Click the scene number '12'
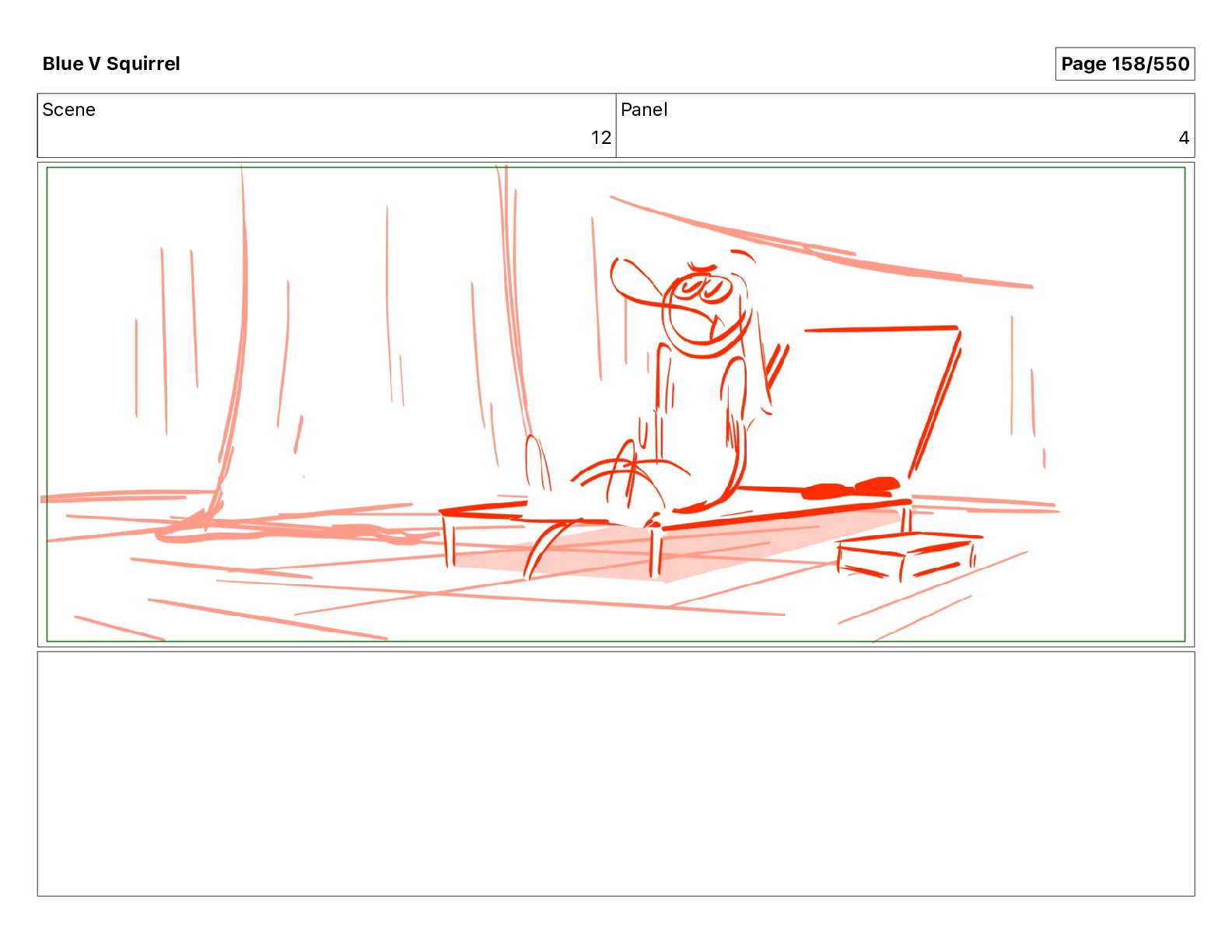This screenshot has height=952, width=1232. (x=600, y=138)
